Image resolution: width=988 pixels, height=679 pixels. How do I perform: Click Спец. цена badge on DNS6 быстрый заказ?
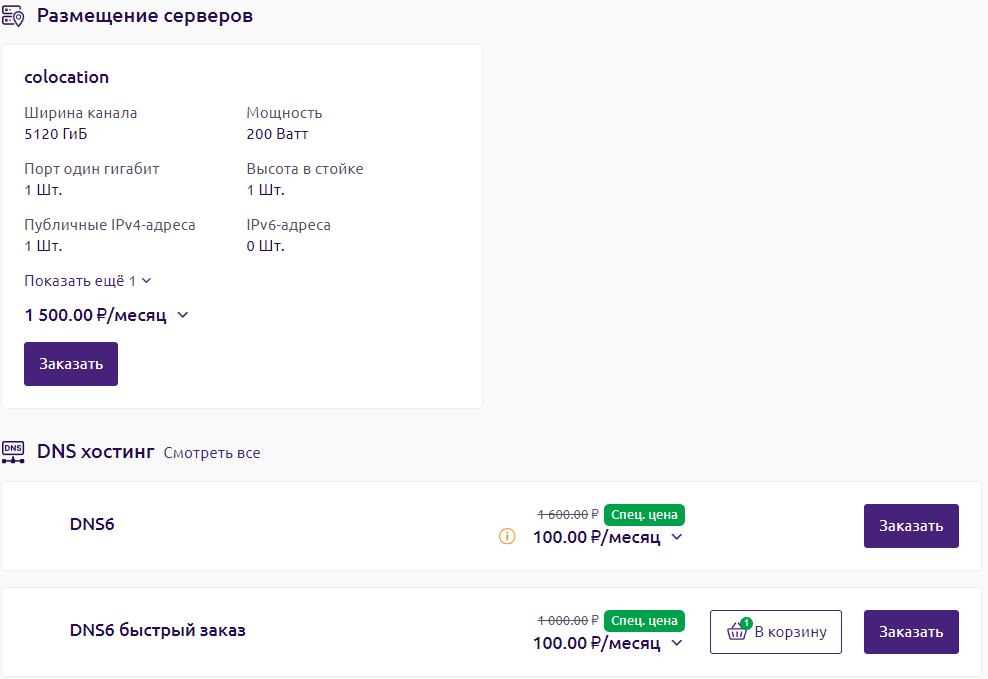pos(644,621)
